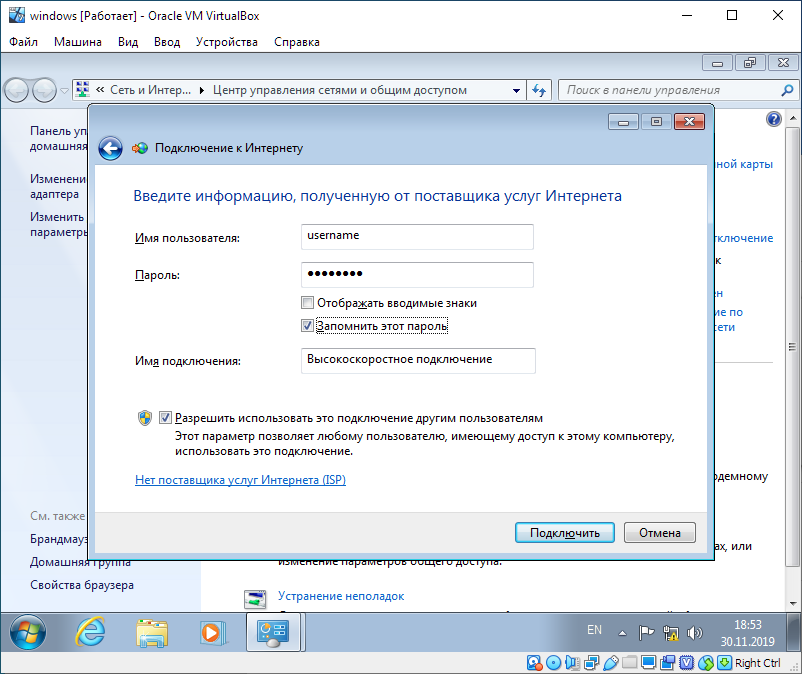Open Windows Media Player from taskbar

[212, 633]
